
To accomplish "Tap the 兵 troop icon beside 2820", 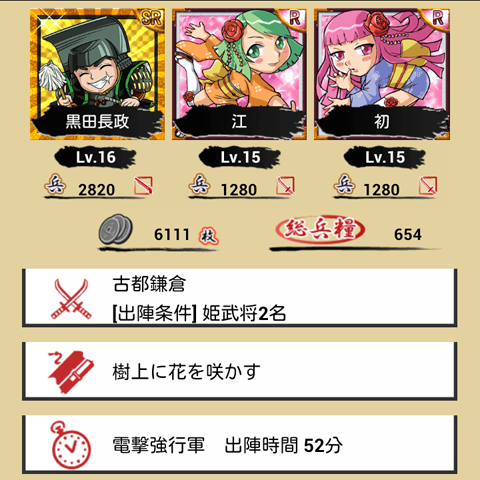I will click(x=55, y=184).
